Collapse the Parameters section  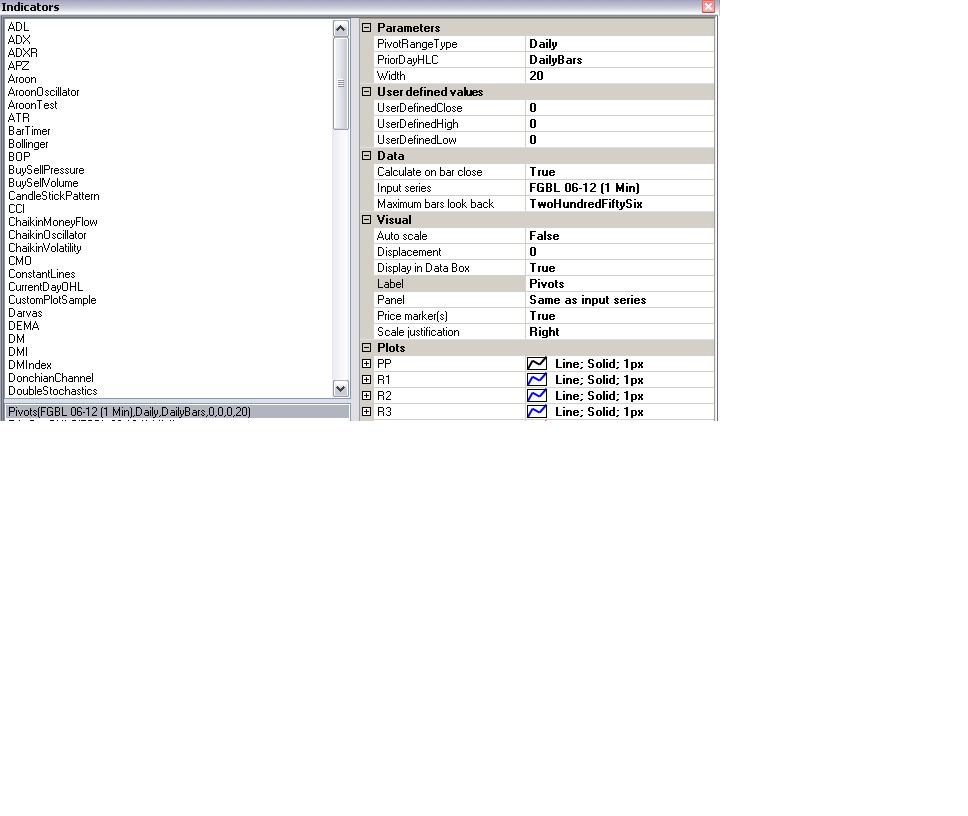point(367,28)
